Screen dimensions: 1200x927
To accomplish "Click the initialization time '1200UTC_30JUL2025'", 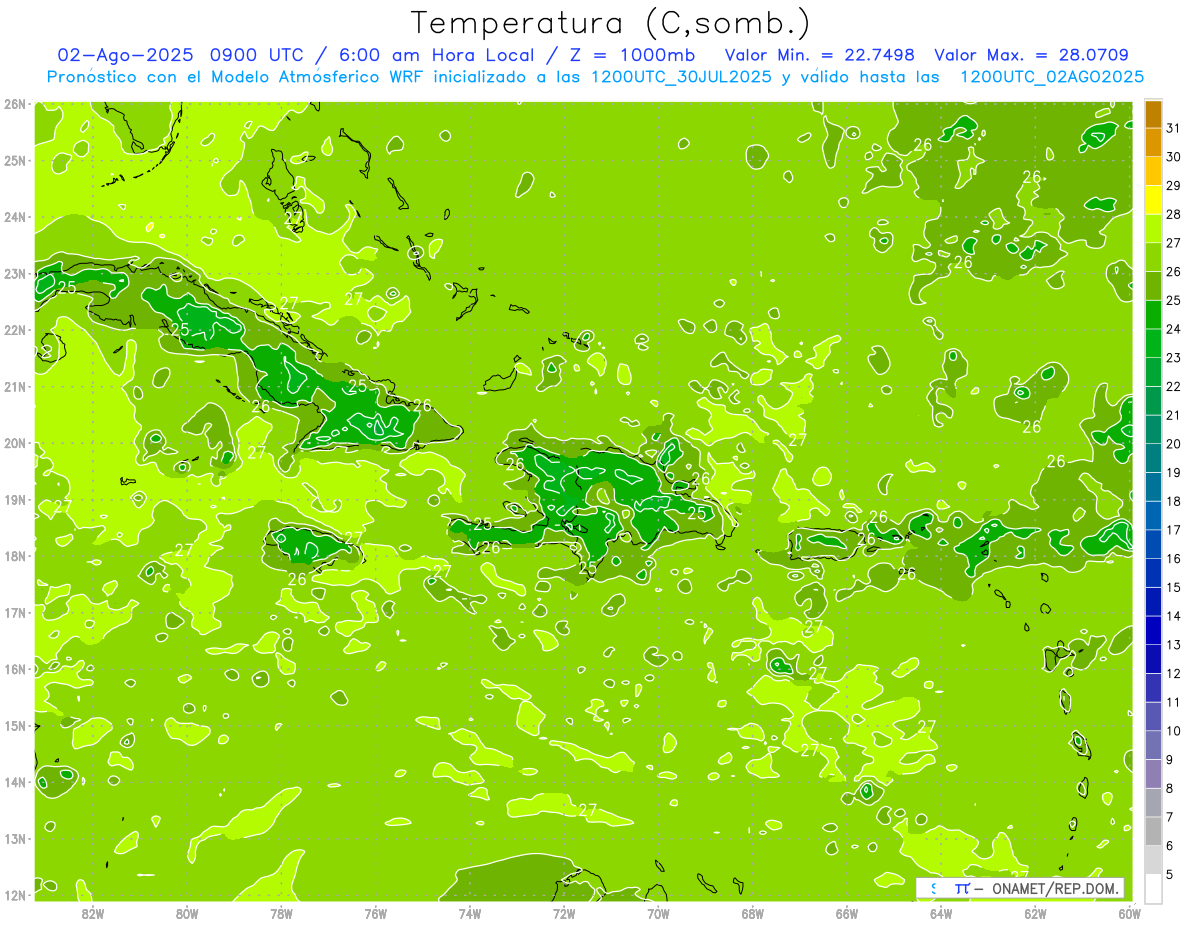I will pyautogui.click(x=681, y=76).
